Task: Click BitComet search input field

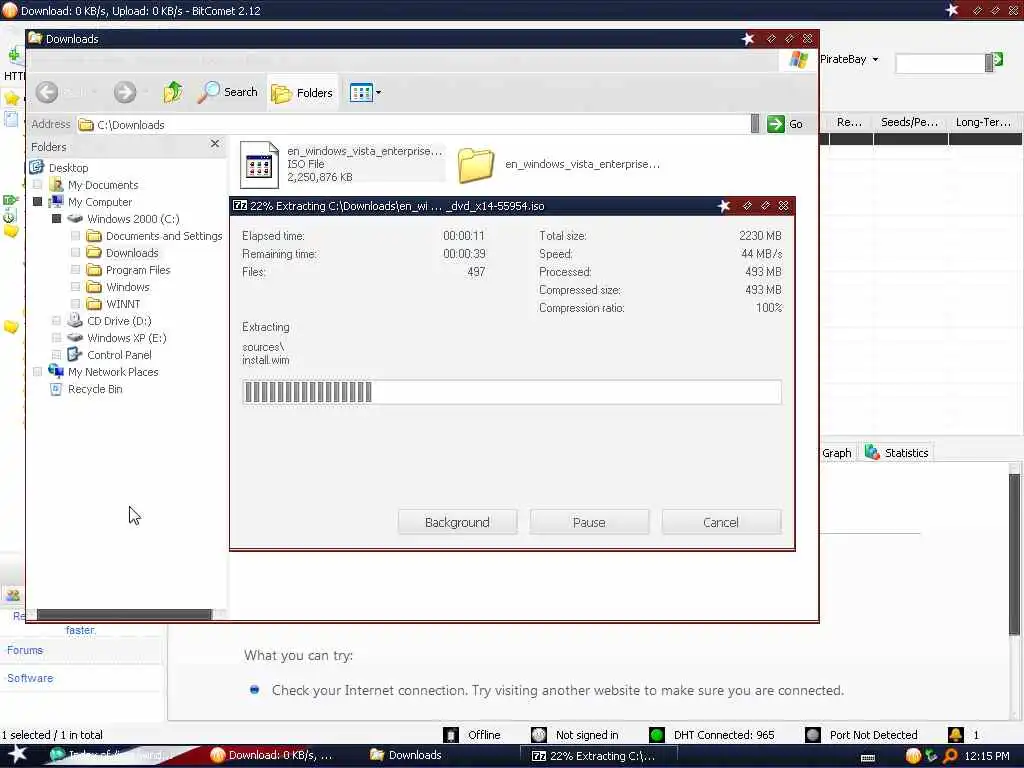Action: [x=940, y=63]
